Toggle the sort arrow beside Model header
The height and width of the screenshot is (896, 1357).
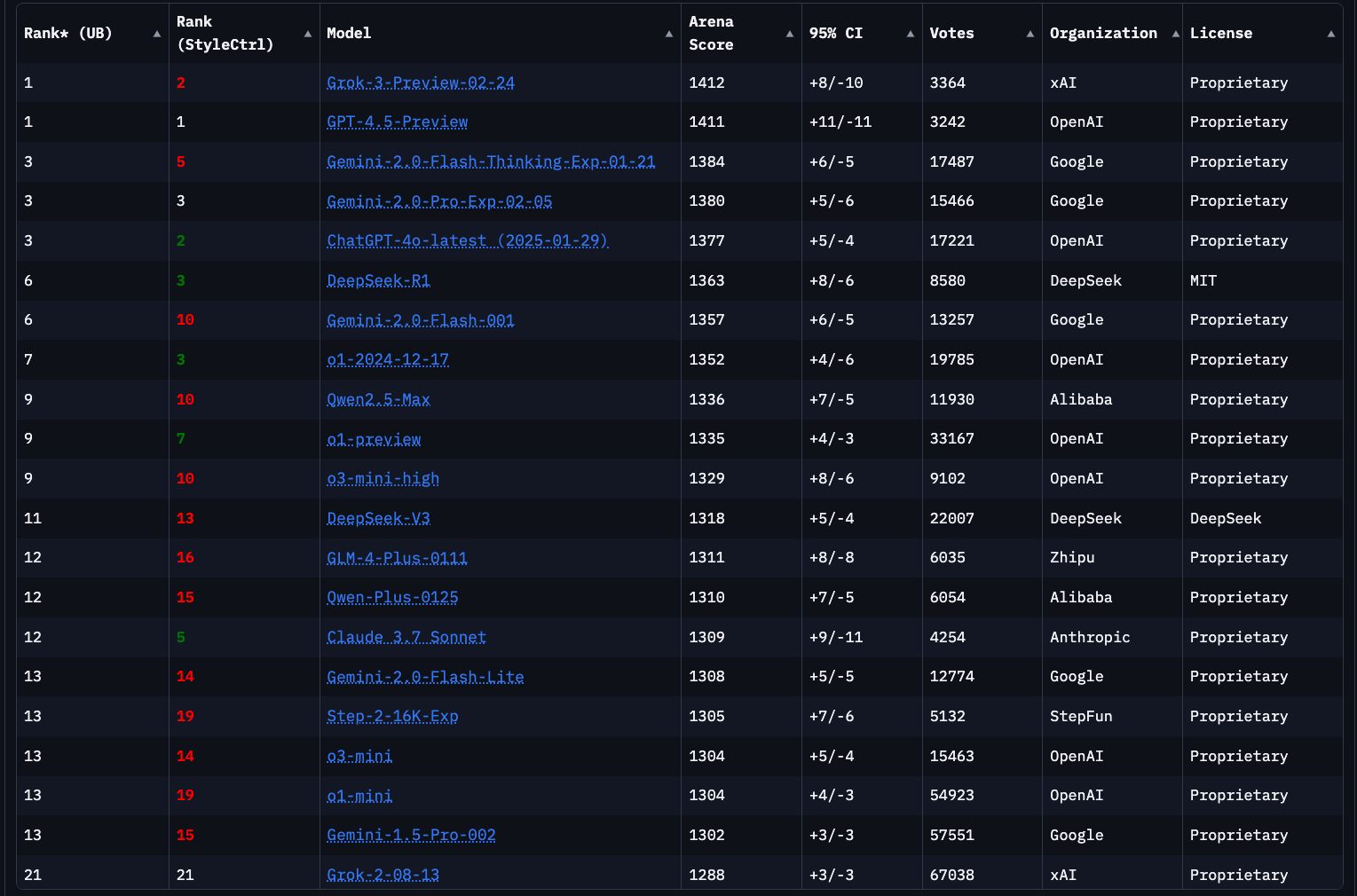point(669,34)
